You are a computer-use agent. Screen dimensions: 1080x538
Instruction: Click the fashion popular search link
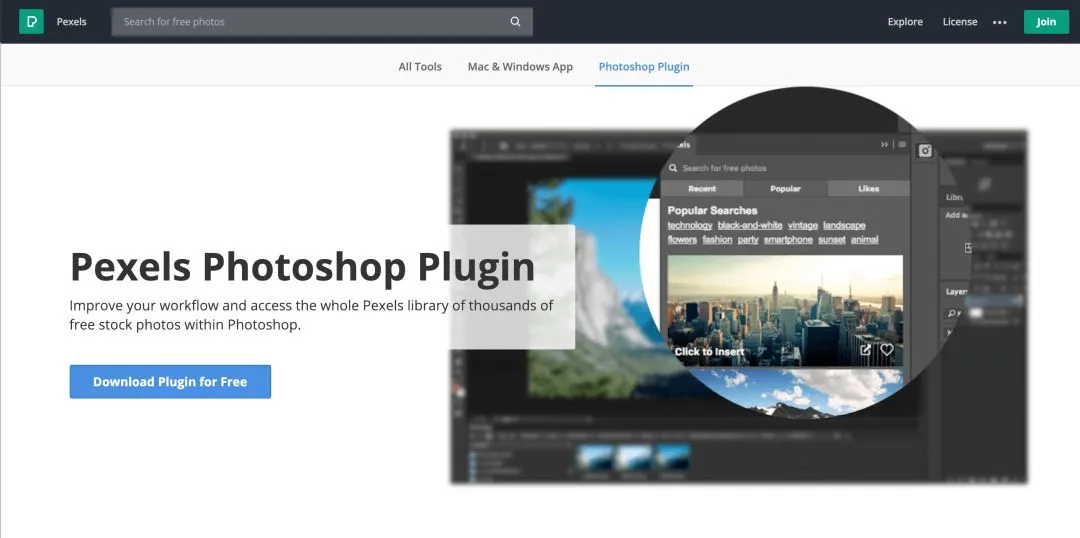717,240
